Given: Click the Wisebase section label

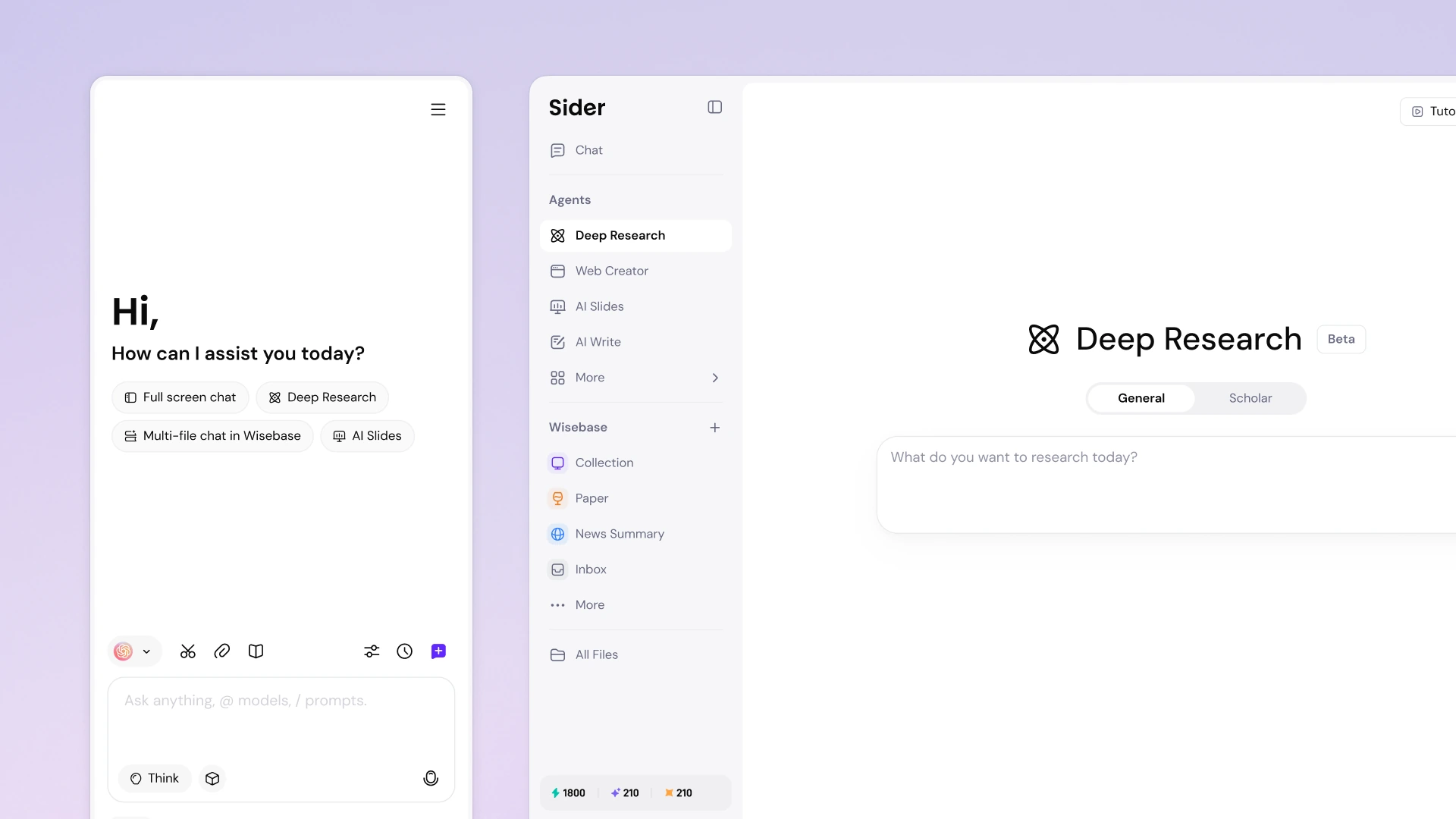Looking at the screenshot, I should pyautogui.click(x=578, y=428).
